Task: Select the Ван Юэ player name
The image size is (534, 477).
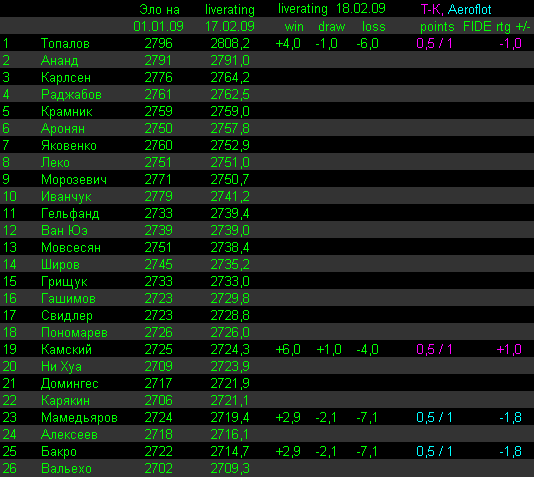Action: [64, 230]
